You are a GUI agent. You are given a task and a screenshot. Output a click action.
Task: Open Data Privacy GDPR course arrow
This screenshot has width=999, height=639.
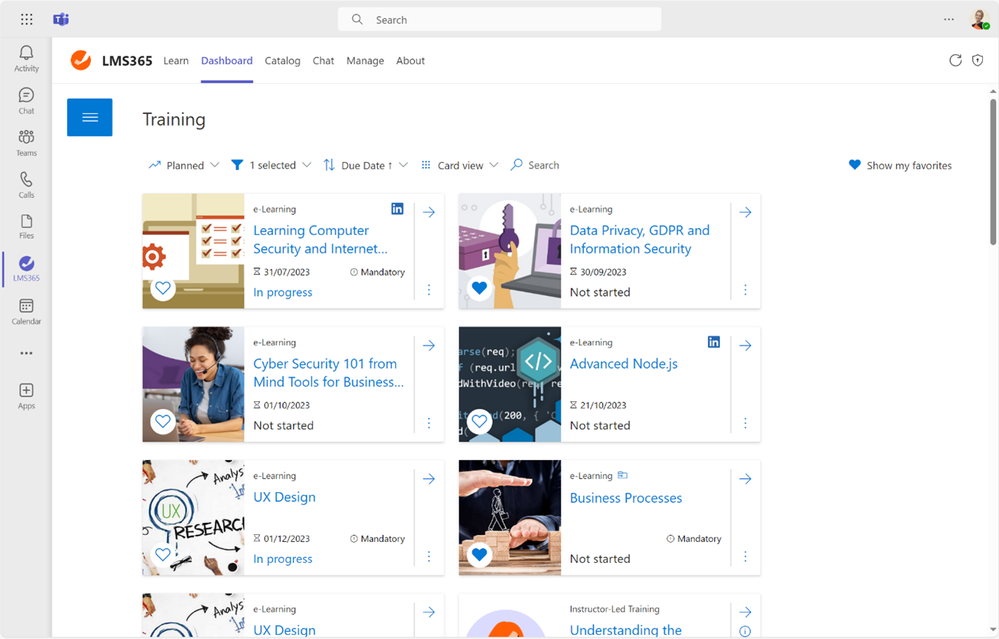(x=745, y=212)
